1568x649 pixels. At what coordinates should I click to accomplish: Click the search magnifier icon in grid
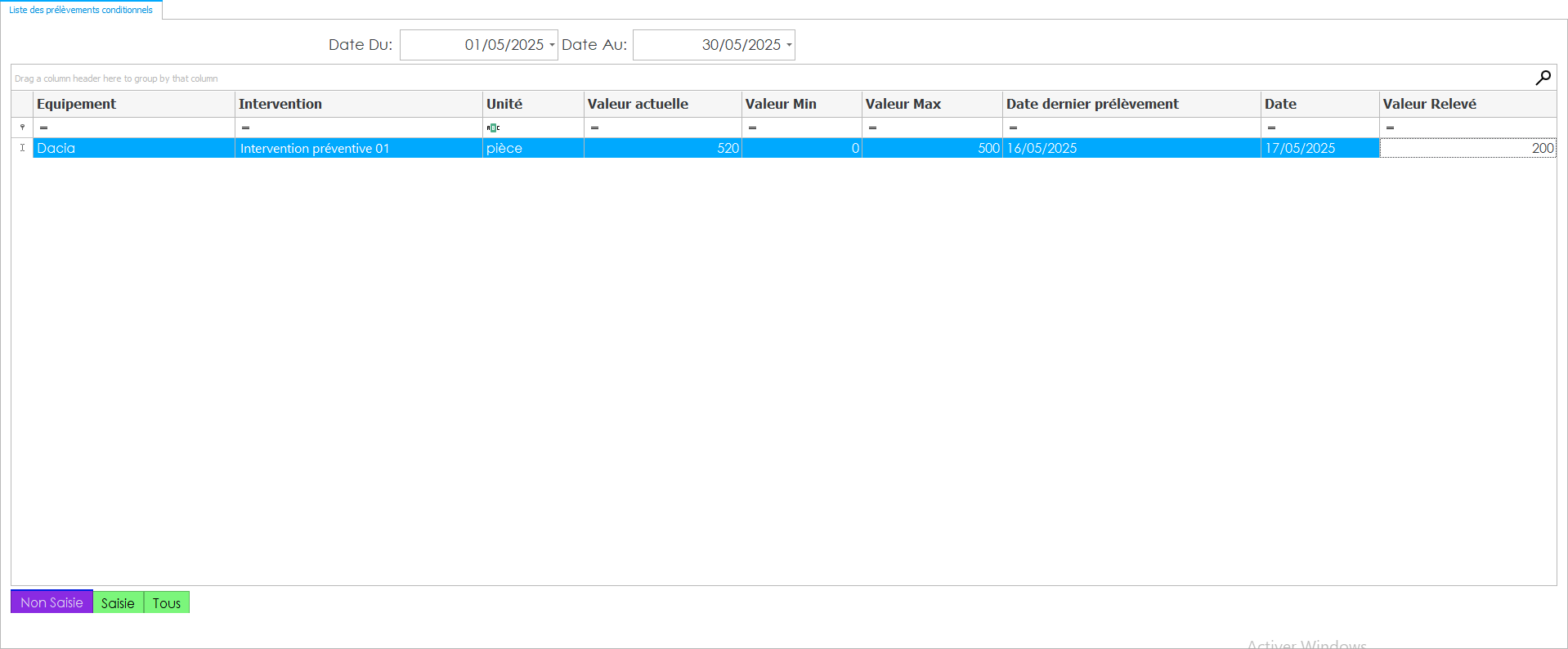(x=1543, y=78)
